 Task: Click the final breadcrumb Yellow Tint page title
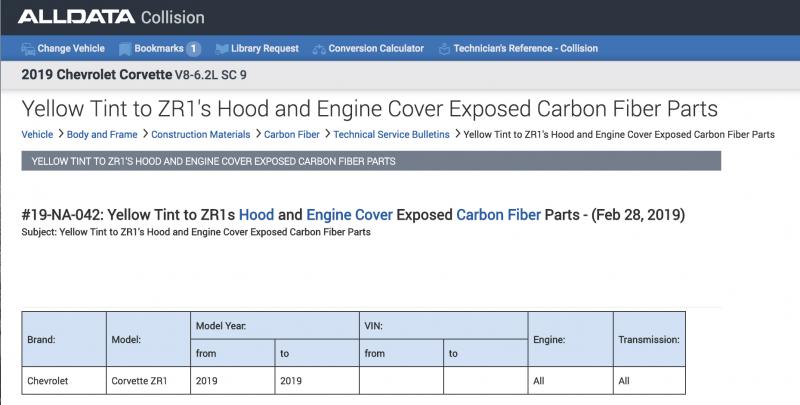coord(619,135)
